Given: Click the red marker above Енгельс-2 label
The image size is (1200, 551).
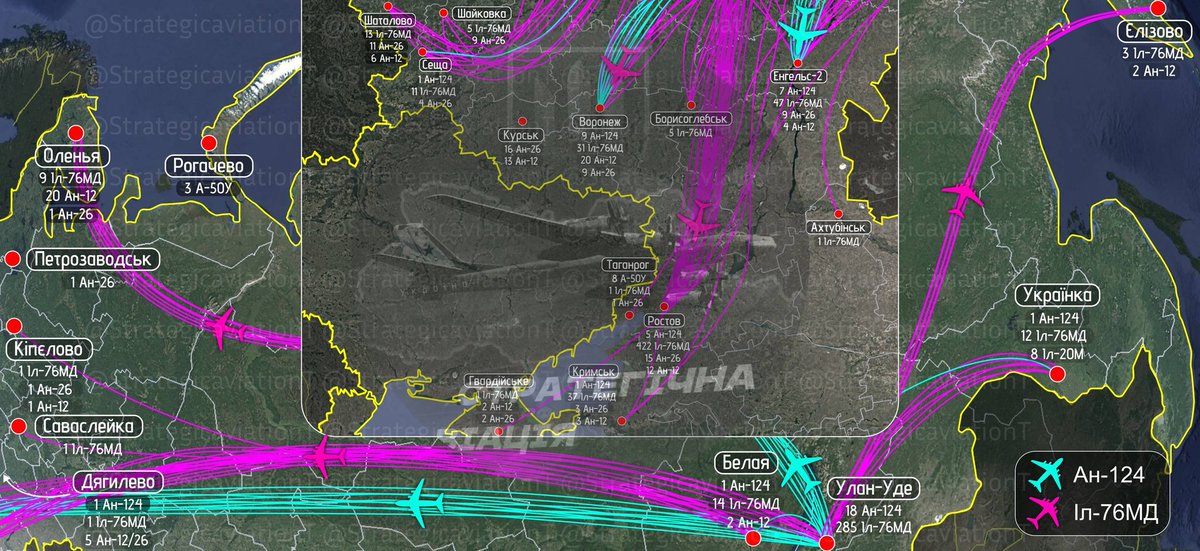Looking at the screenshot, I should (x=800, y=61).
